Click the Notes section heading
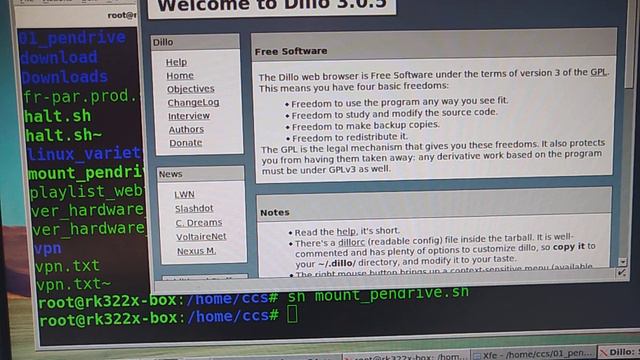This screenshot has height=360, width=640. click(275, 212)
